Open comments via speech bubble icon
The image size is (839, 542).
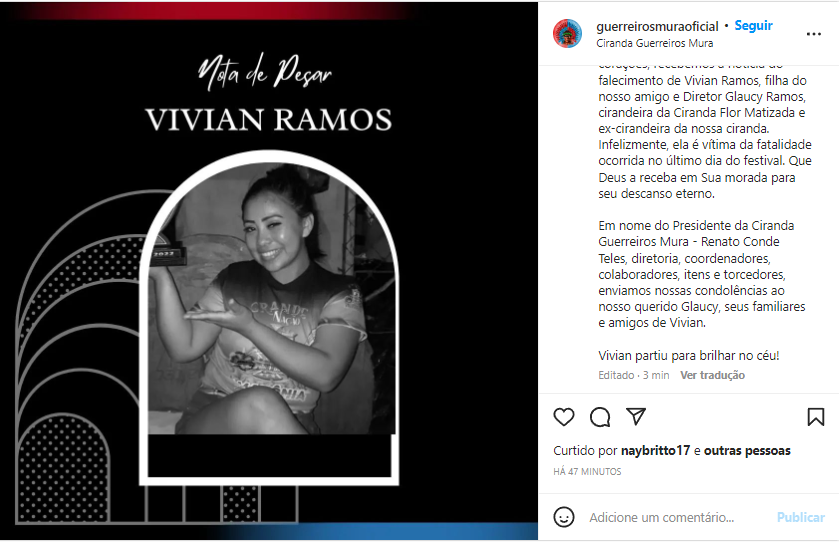600,417
